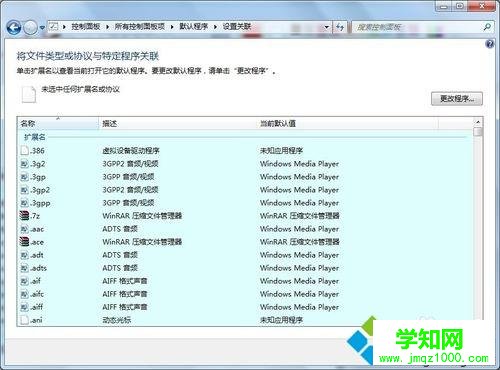Select the .aif file icon
The height and width of the screenshot is (370, 500).
[24, 281]
